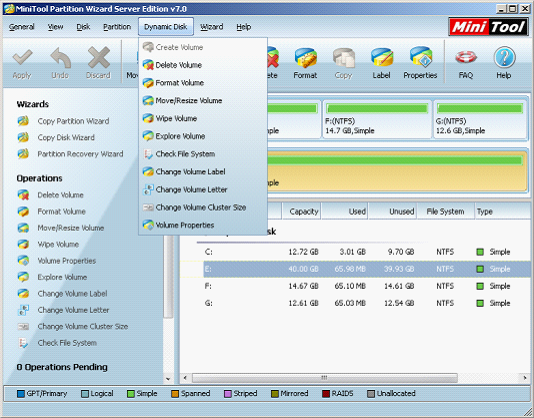Open the Wizard menu

(x=212, y=27)
